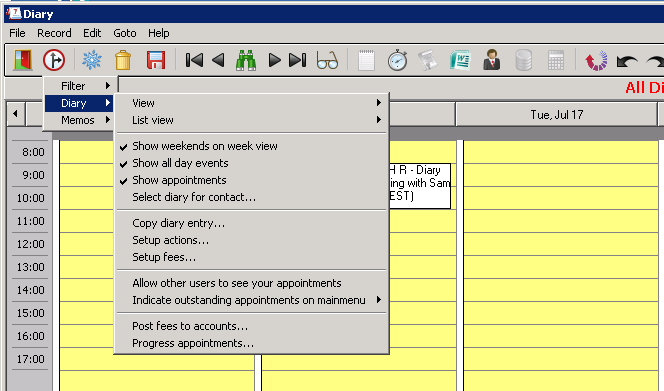Click the businessman contact icon
The image size is (664, 391).
[x=492, y=60]
